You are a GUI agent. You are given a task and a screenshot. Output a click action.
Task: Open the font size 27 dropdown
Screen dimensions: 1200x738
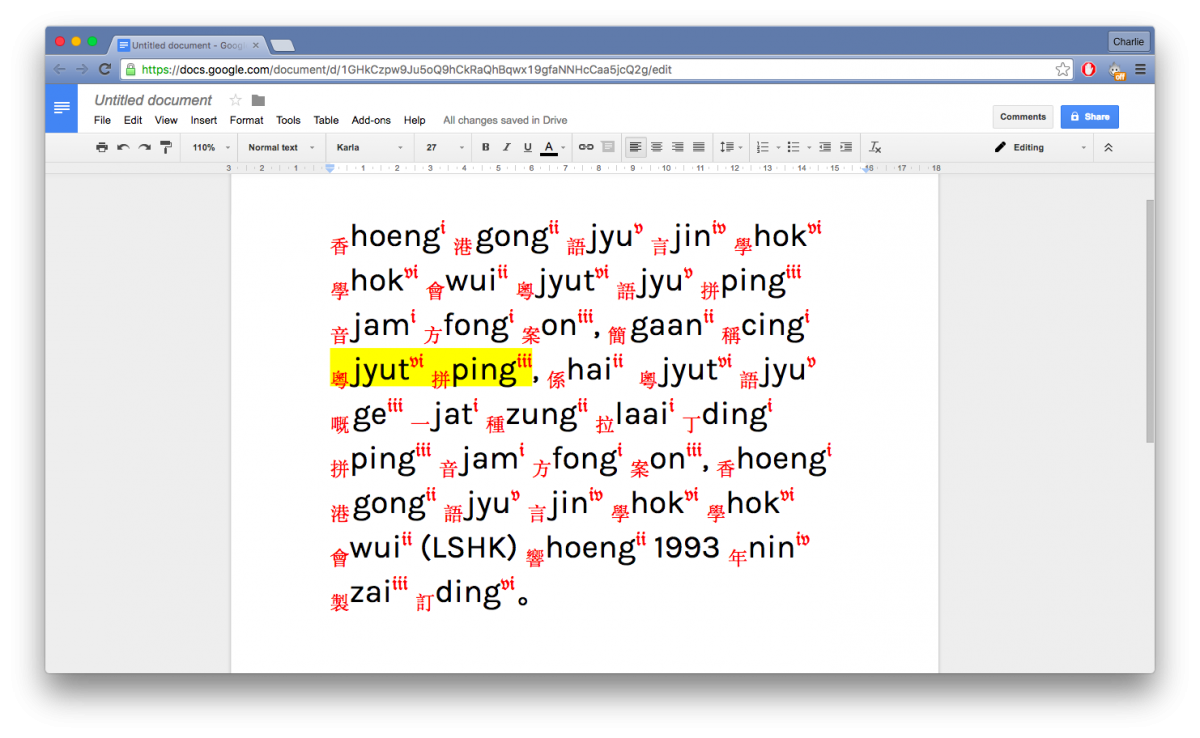tap(445, 147)
